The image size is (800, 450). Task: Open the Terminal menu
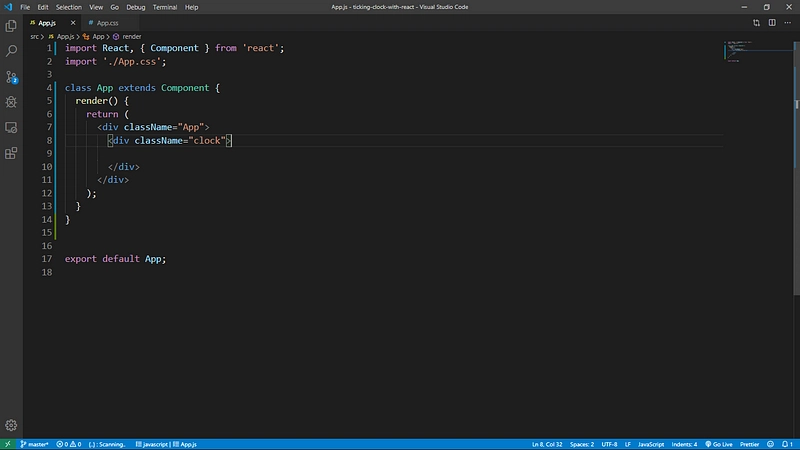[165, 7]
